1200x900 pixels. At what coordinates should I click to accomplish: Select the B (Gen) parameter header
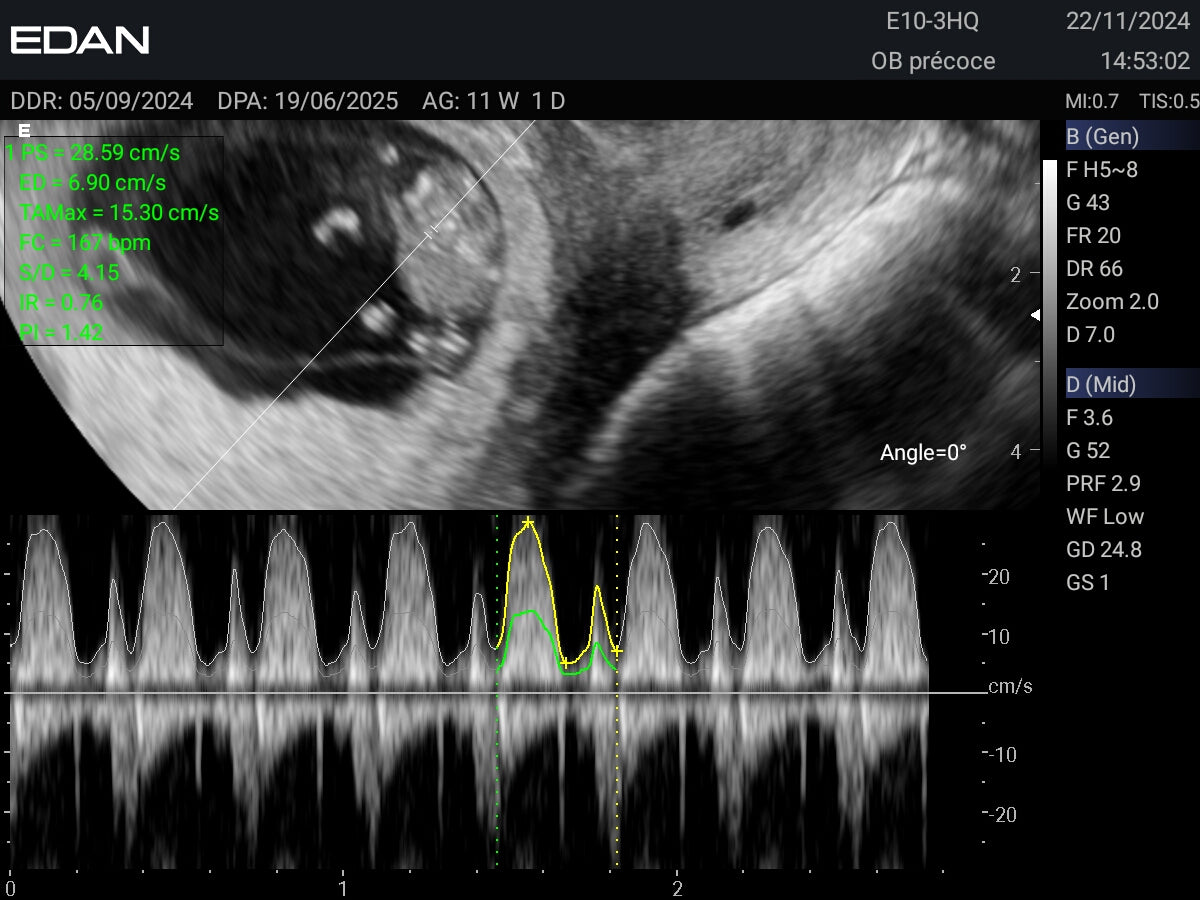click(1132, 136)
